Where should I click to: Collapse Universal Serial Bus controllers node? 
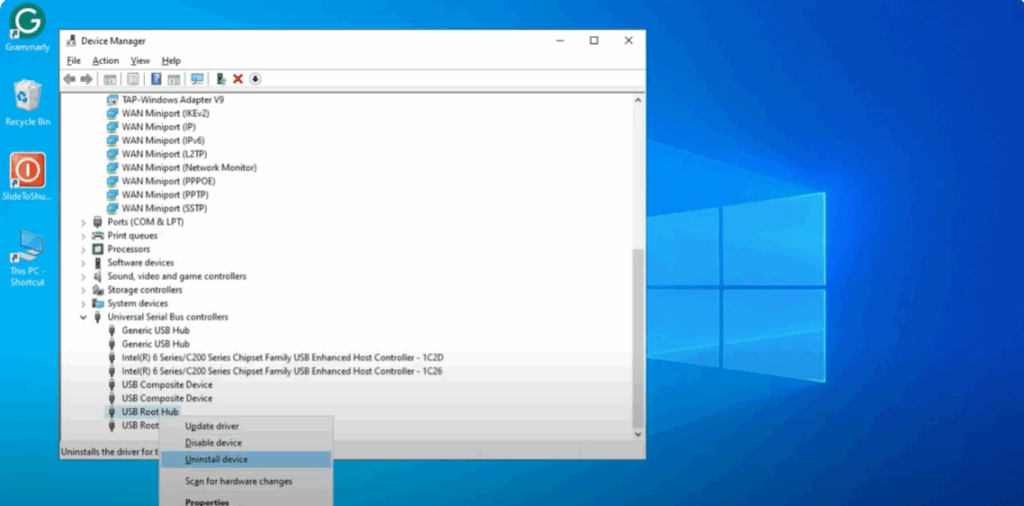(83, 317)
